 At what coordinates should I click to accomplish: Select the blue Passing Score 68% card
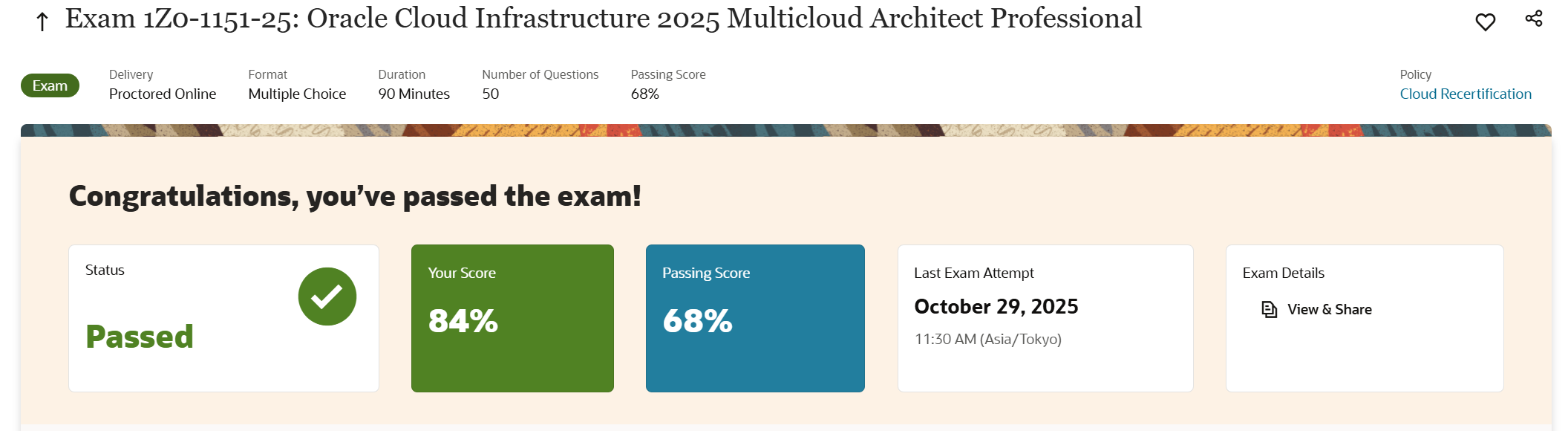755,318
